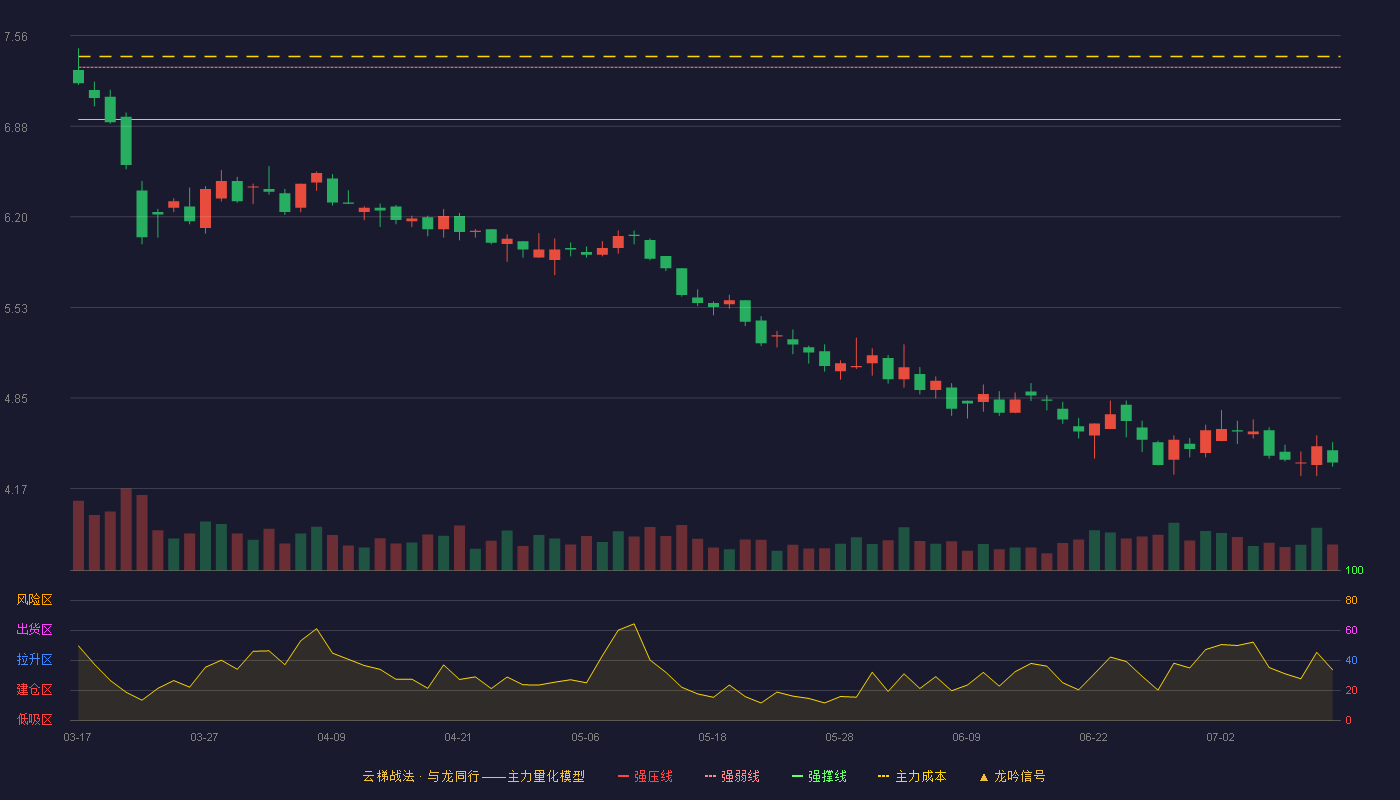Toggle the 强压线 legend entry
Viewport: 1400px width, 800px height.
645,776
